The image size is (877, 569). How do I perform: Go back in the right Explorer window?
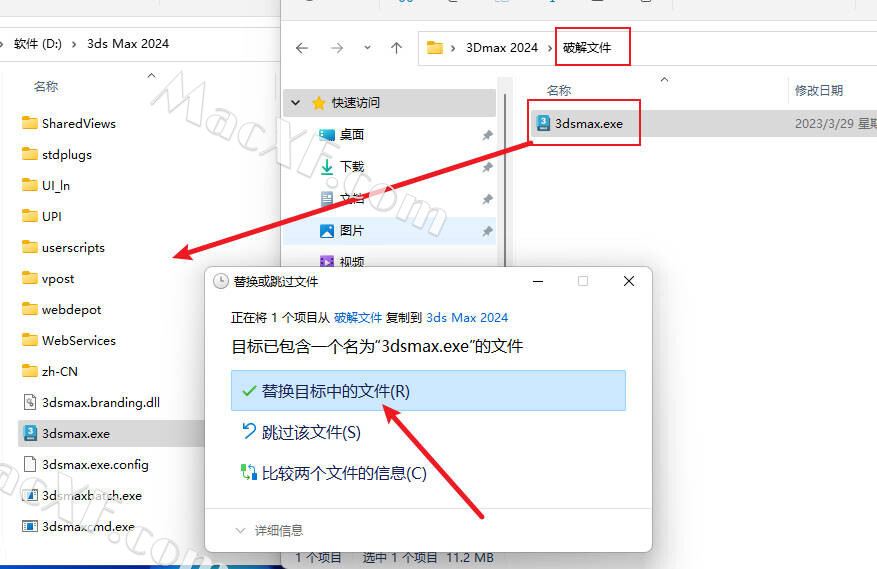[x=302, y=48]
